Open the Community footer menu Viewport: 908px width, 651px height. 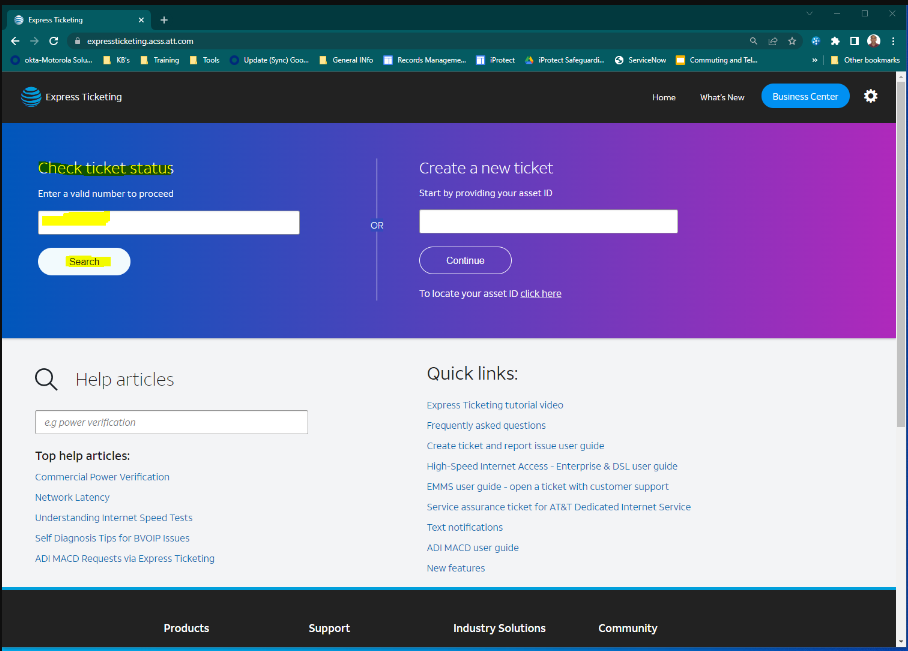(628, 628)
